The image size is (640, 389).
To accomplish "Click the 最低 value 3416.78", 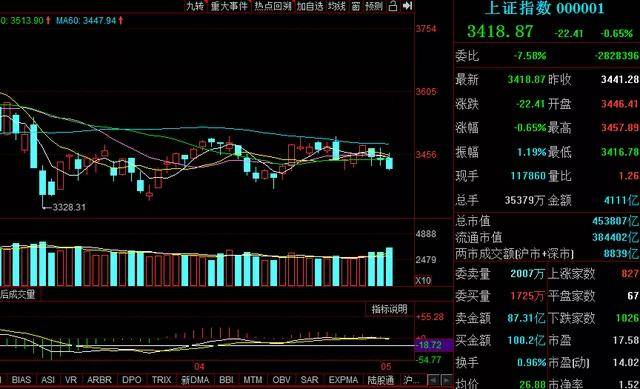I will point(620,152).
